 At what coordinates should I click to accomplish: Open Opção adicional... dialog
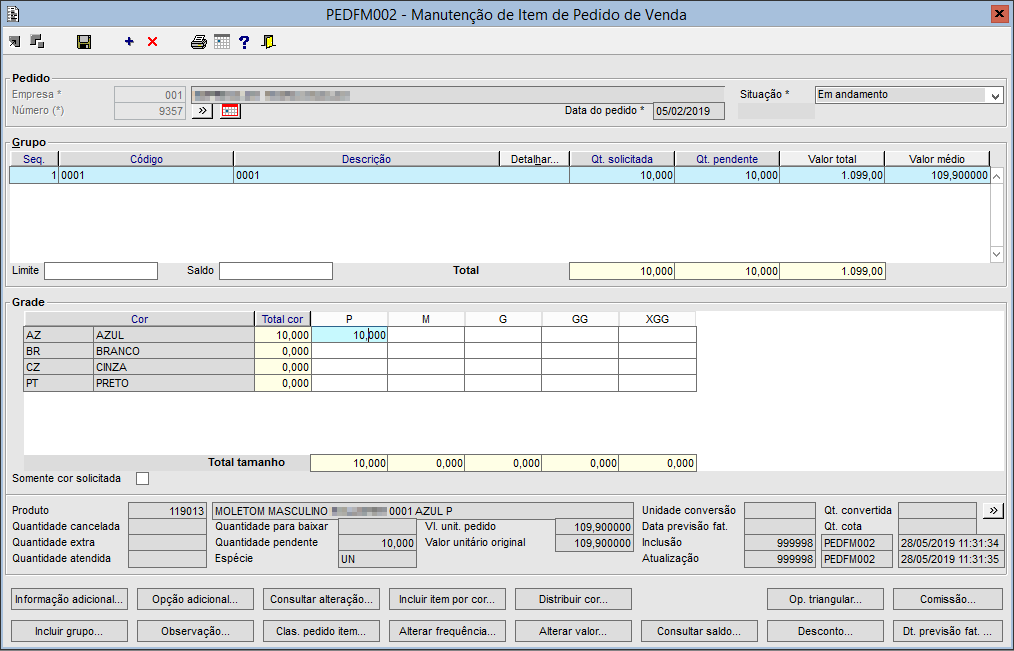coord(195,599)
